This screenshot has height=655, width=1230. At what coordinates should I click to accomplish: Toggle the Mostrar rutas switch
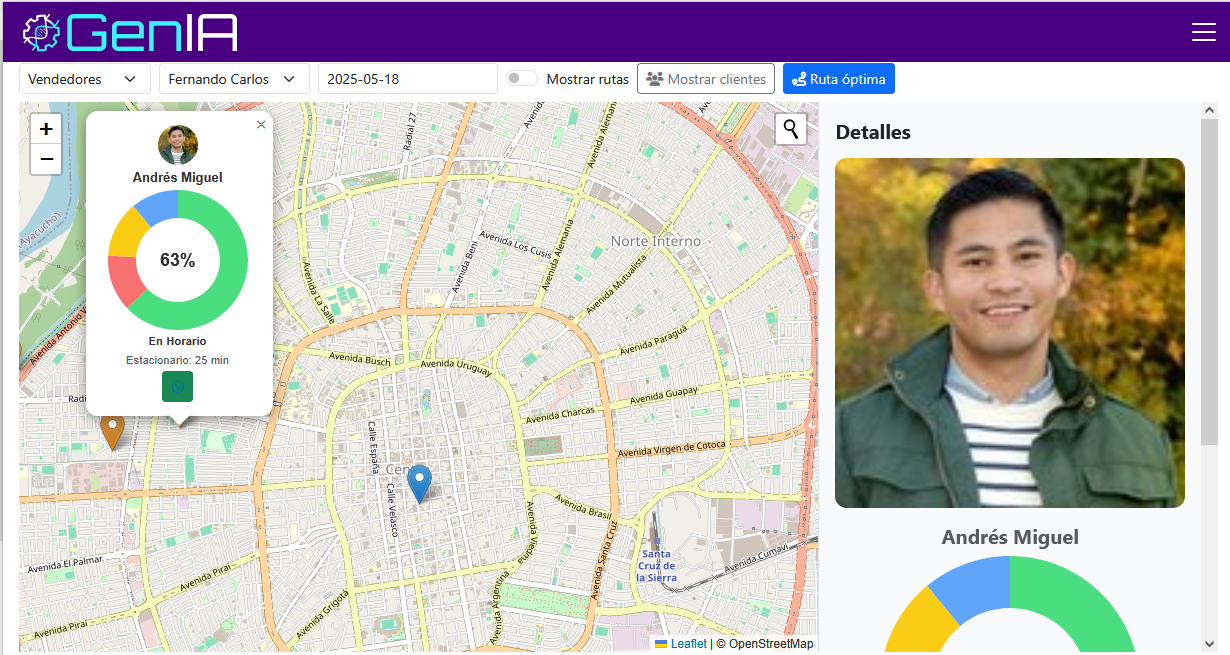(521, 79)
